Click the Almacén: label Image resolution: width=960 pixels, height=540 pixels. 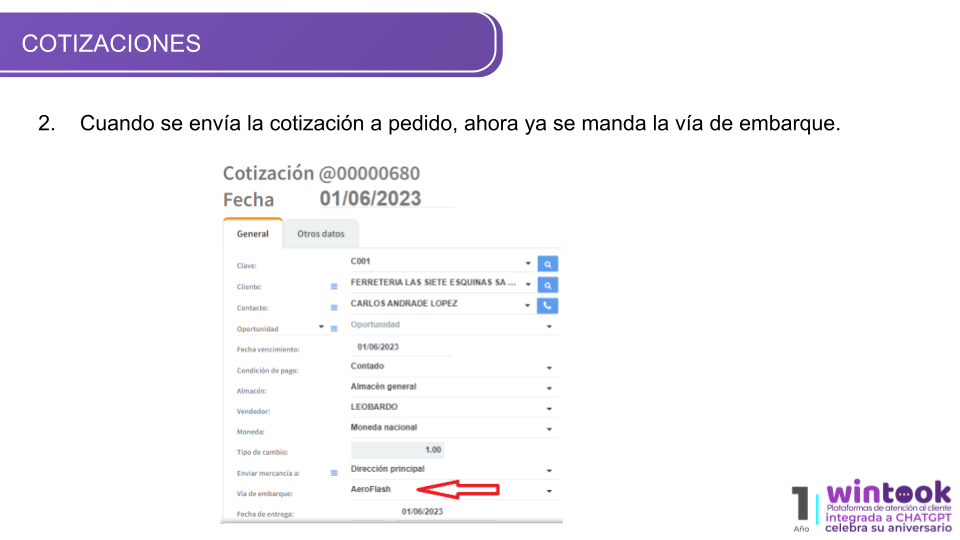pos(252,391)
